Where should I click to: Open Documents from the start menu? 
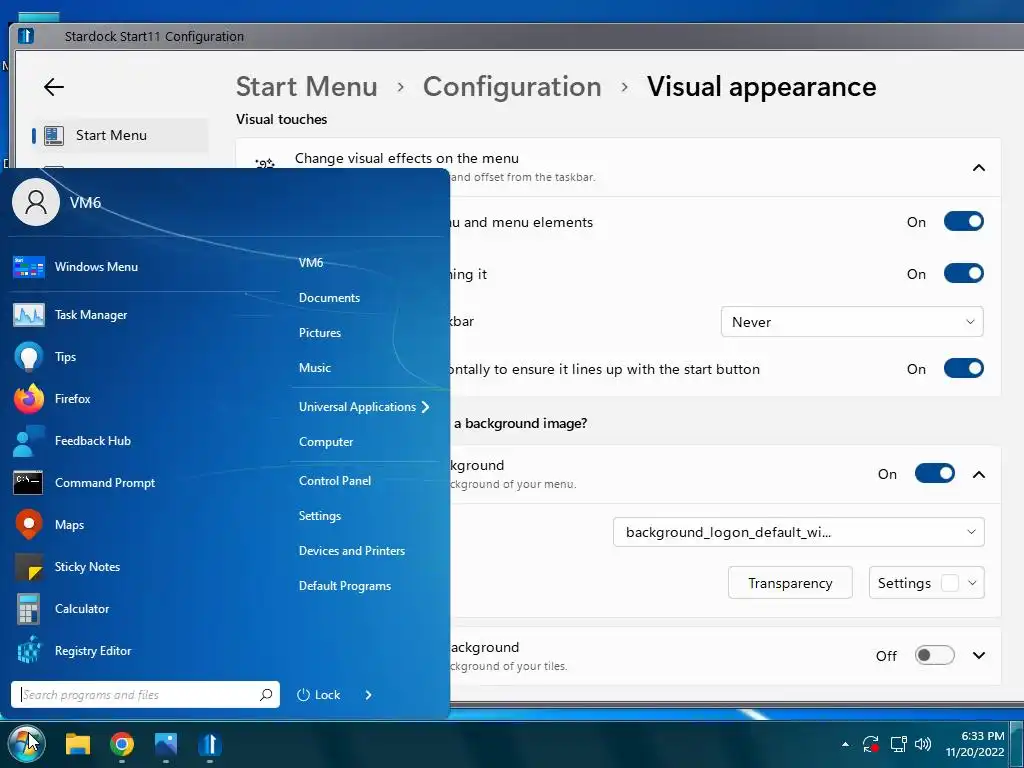pos(329,298)
